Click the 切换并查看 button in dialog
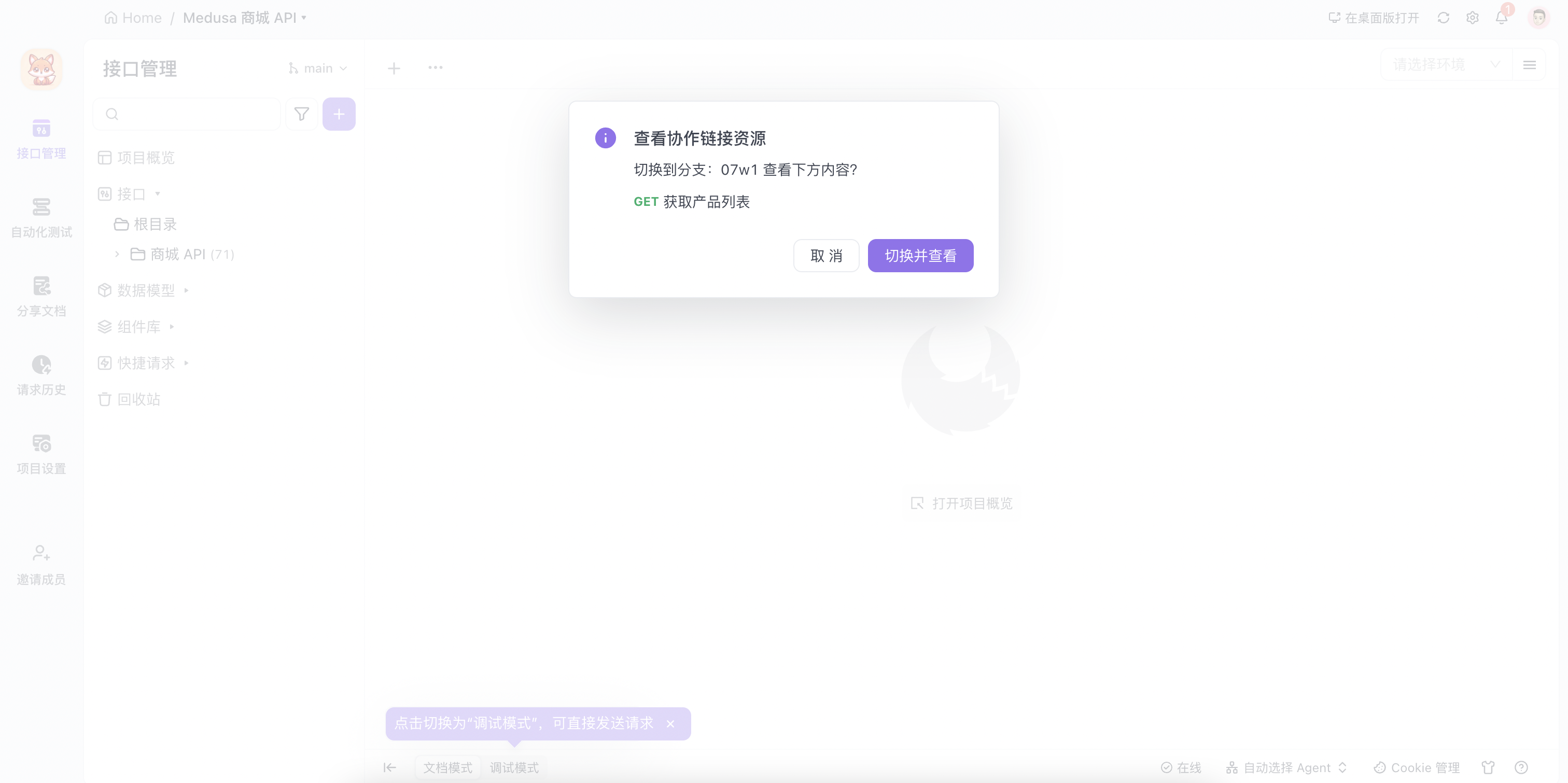Image resolution: width=1568 pixels, height=783 pixels. point(920,256)
